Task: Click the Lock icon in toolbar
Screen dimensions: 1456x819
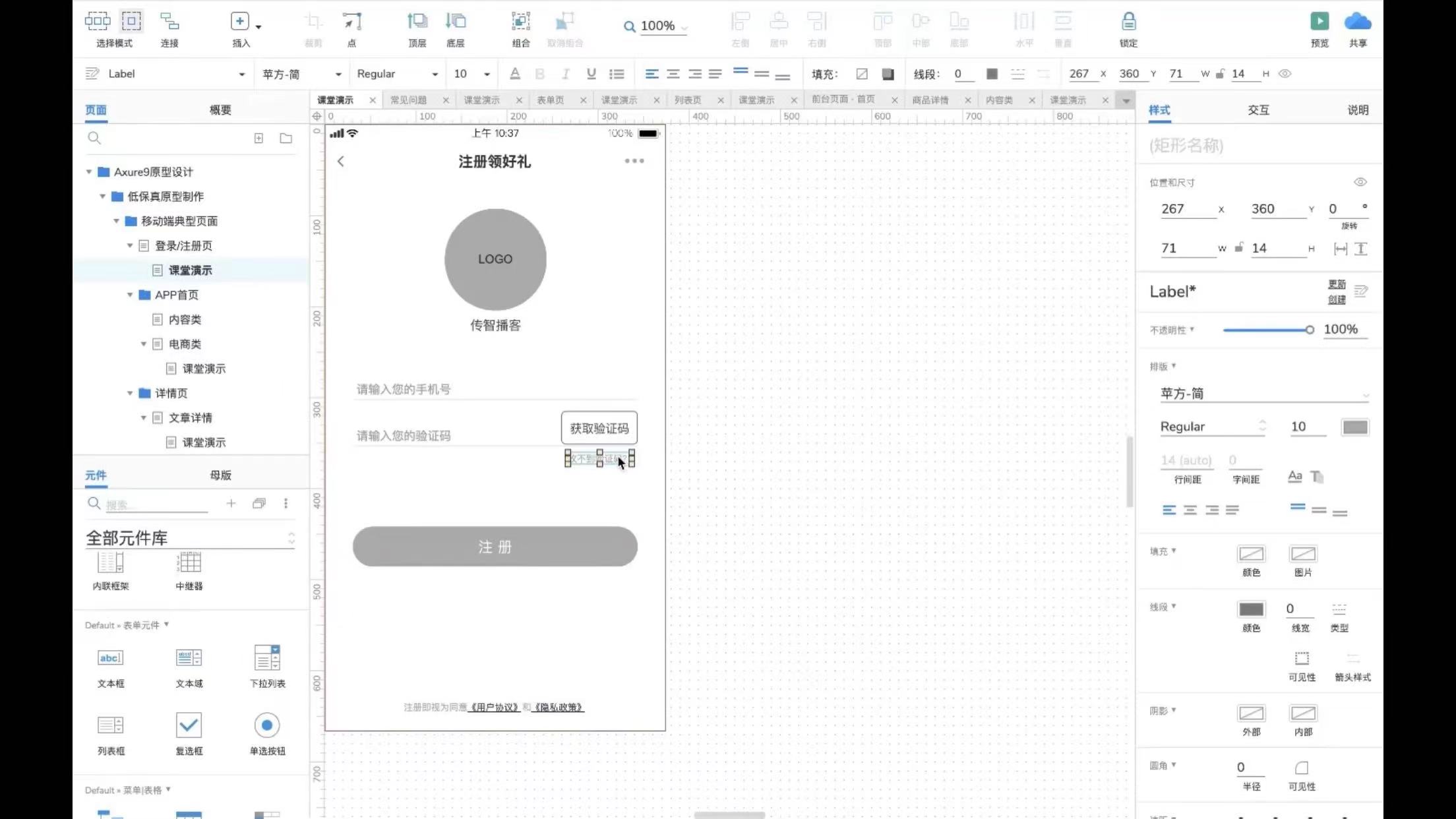Action: coord(1128,22)
